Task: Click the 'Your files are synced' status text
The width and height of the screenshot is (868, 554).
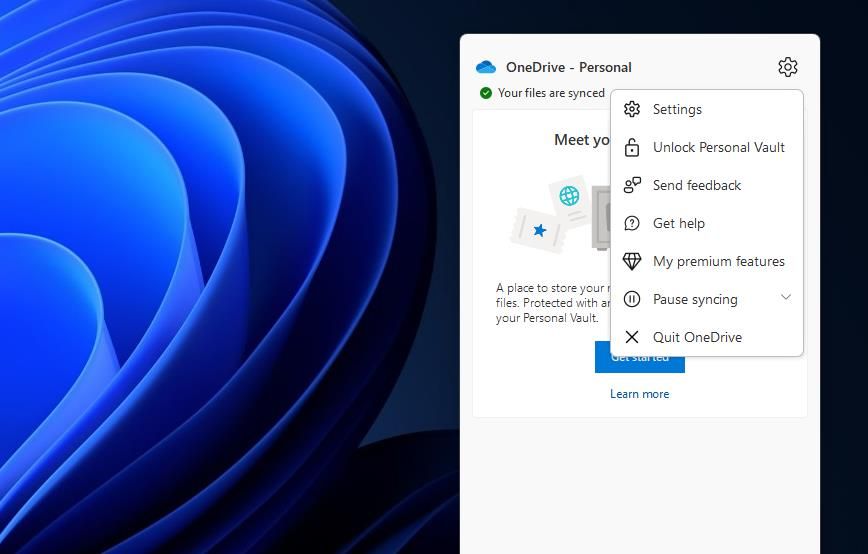Action: [551, 93]
